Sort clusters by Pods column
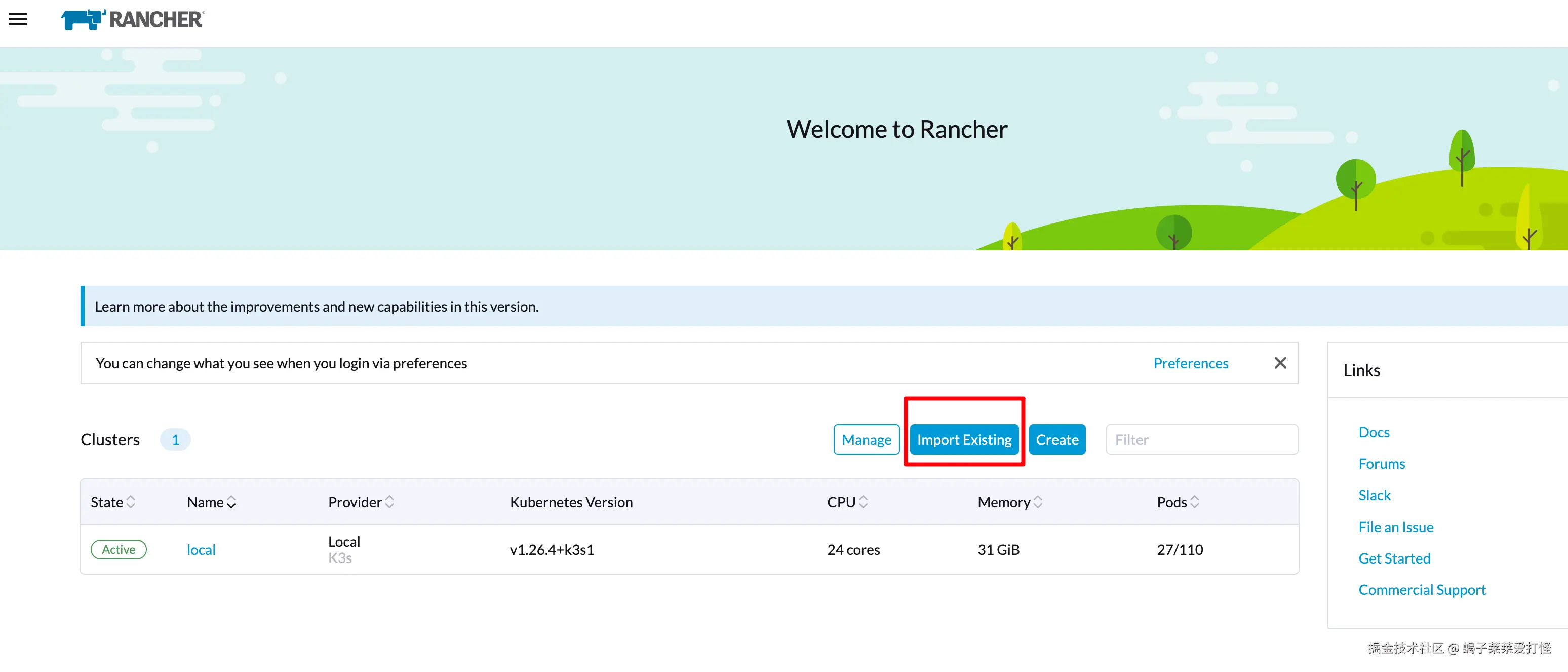The image size is (1568, 672). 1177,502
